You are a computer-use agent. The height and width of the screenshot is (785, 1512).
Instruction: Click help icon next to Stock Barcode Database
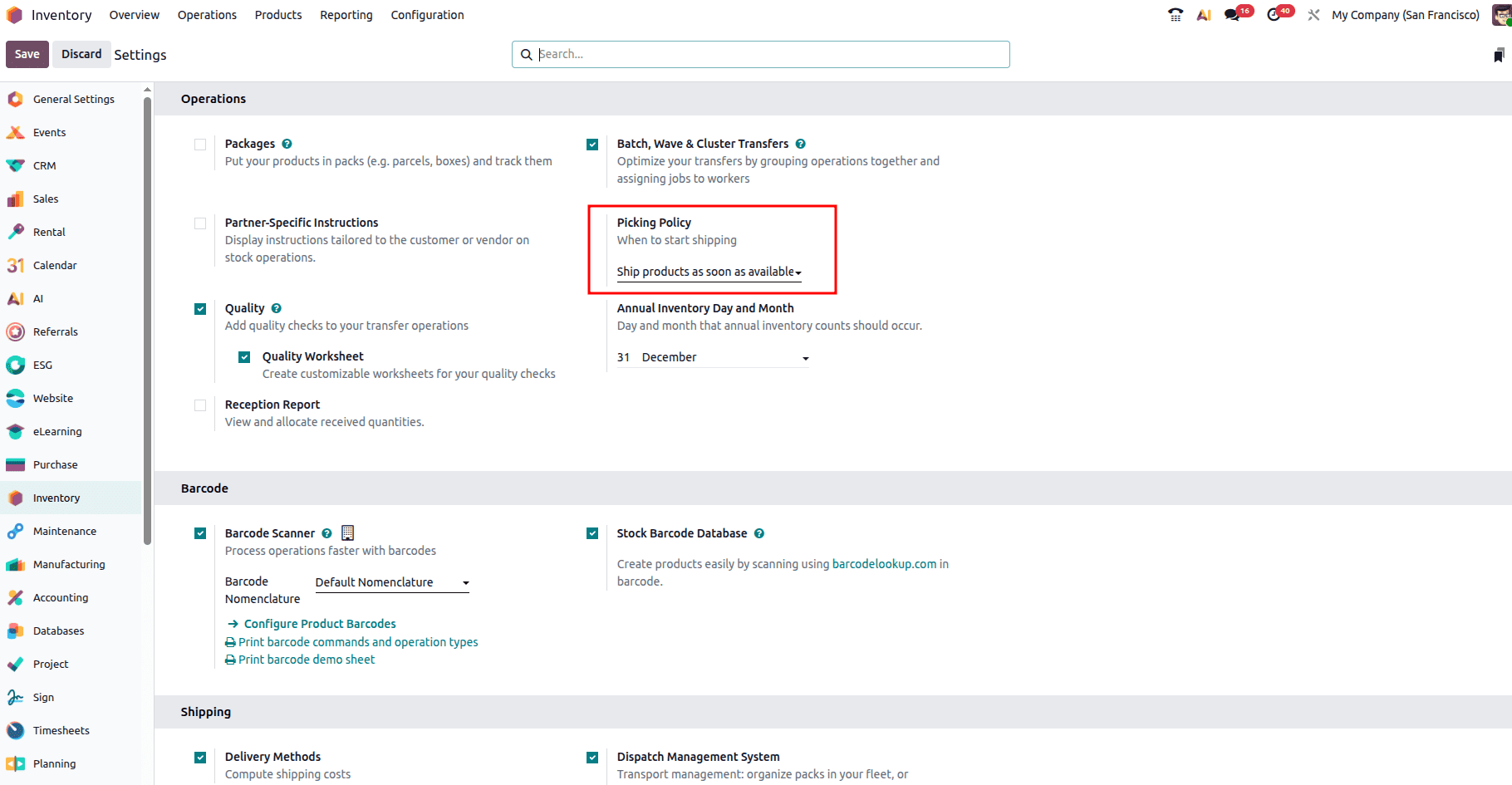coord(759,533)
